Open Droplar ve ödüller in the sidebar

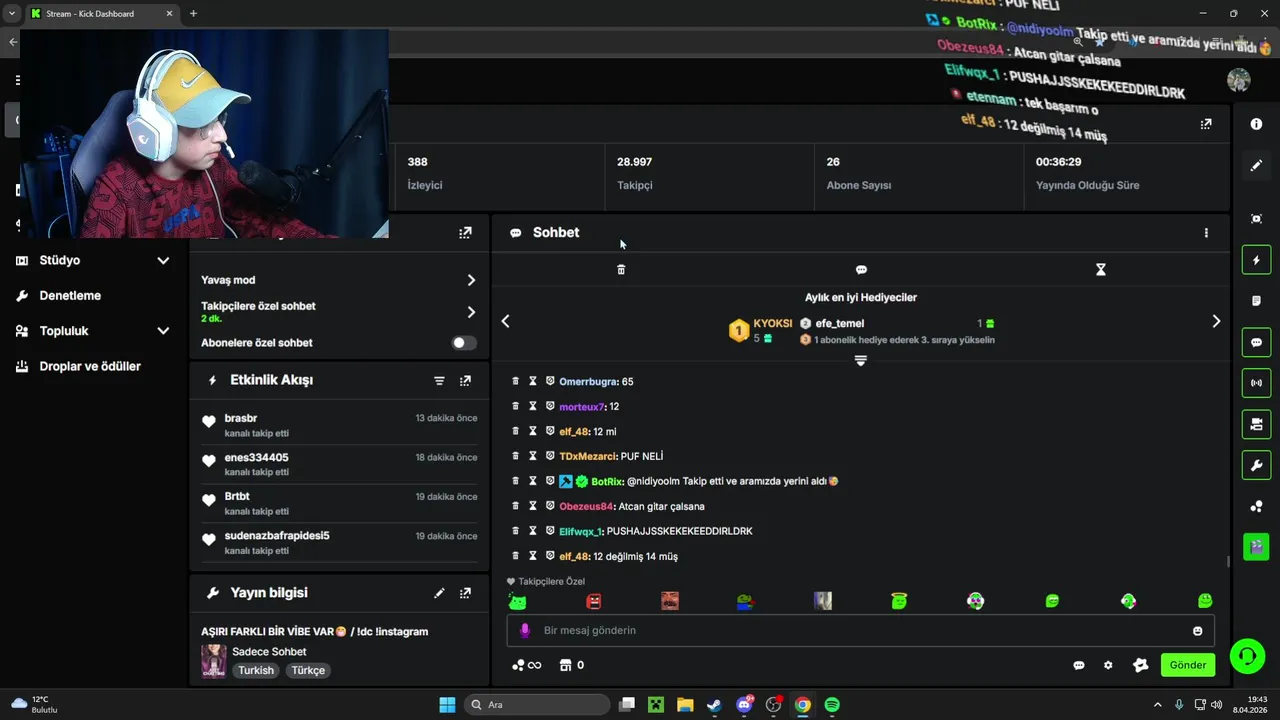(x=90, y=366)
